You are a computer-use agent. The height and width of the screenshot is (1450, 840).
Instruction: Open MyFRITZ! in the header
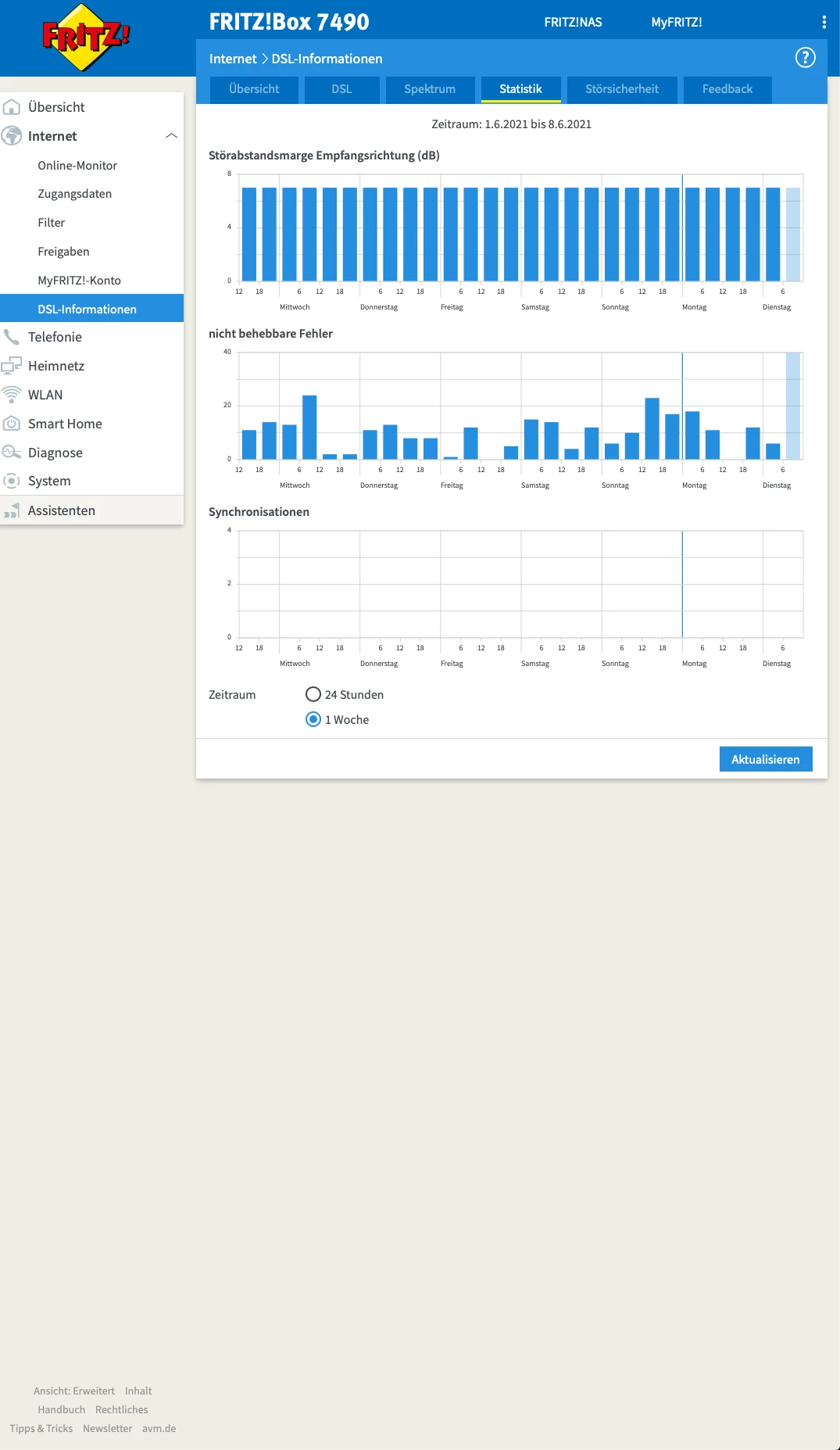point(677,22)
